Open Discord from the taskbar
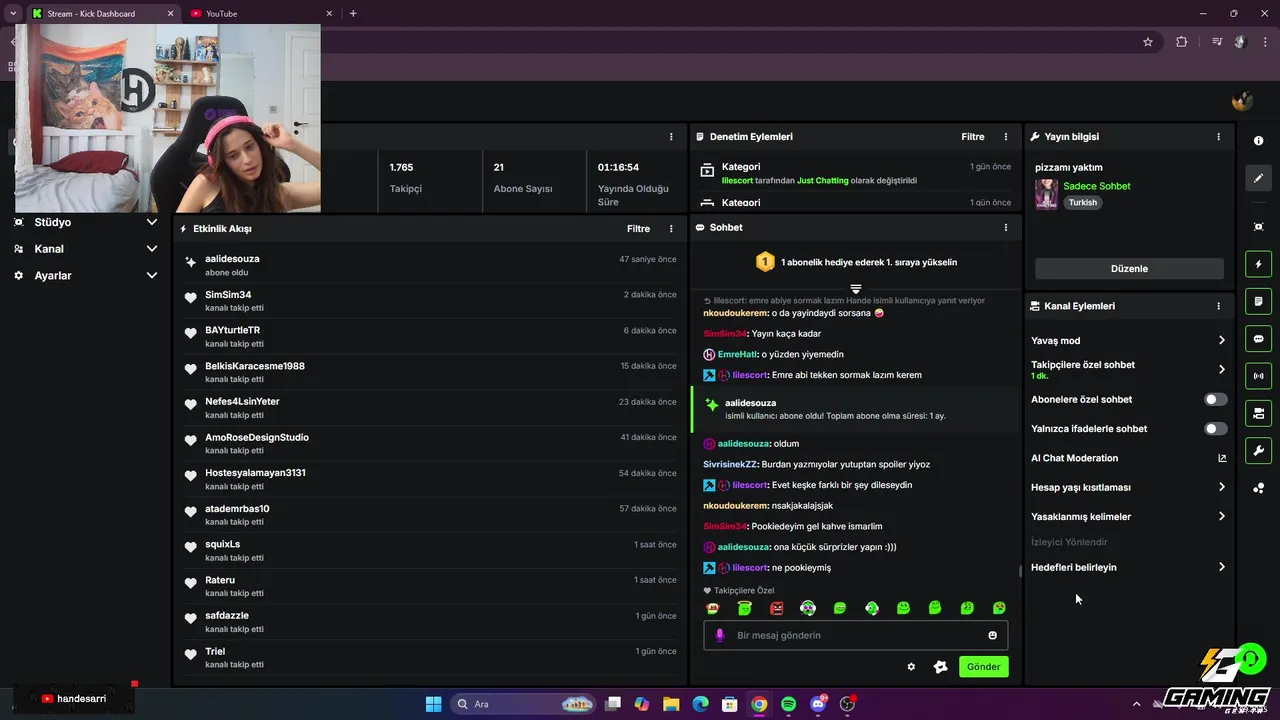Viewport: 1280px width, 720px height. click(818, 704)
